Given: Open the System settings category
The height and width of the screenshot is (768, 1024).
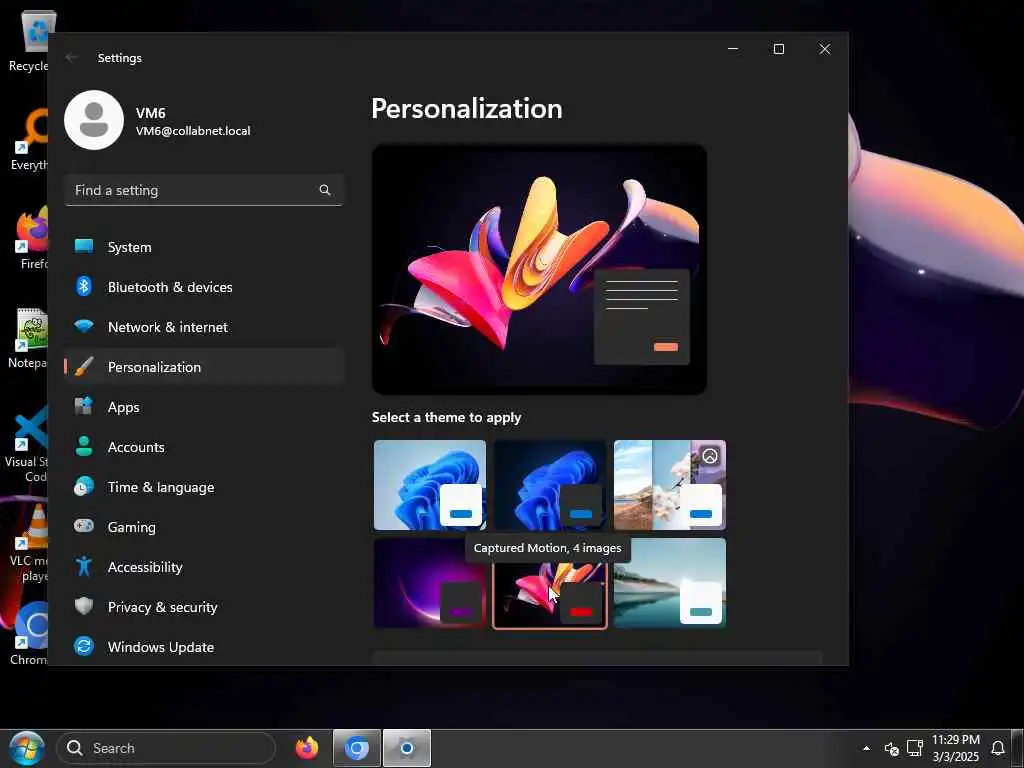Looking at the screenshot, I should [x=204, y=247].
